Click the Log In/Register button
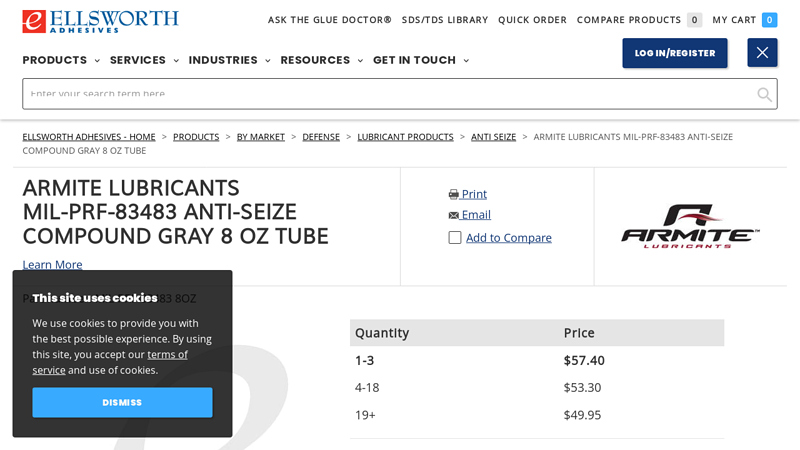 click(674, 53)
